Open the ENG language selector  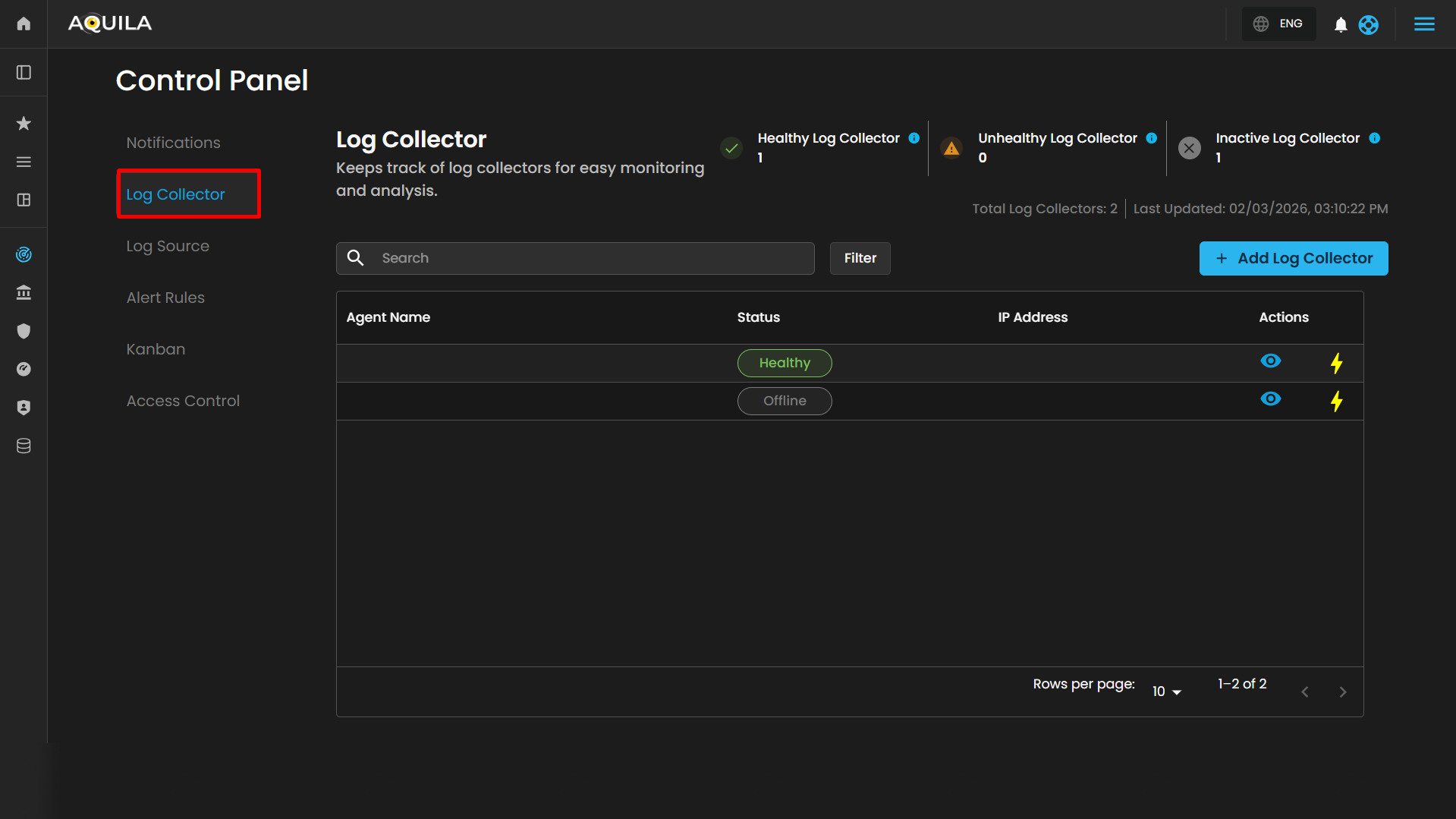coord(1278,24)
